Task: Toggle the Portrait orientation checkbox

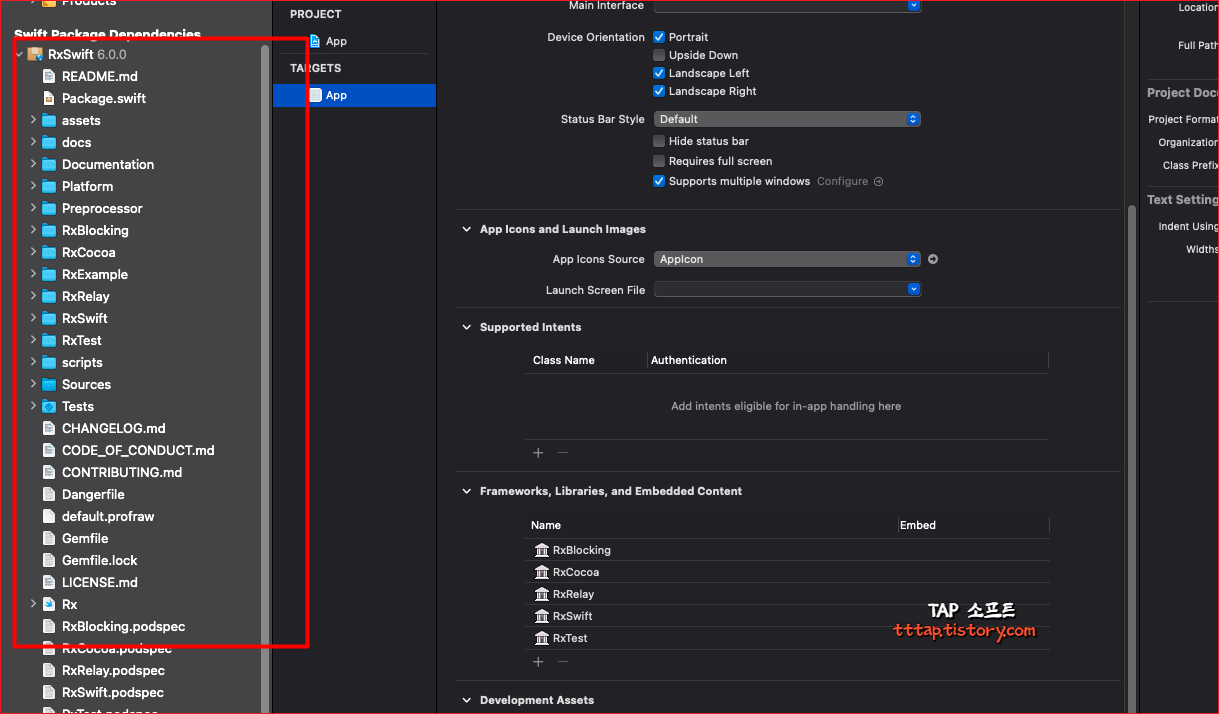Action: point(659,37)
